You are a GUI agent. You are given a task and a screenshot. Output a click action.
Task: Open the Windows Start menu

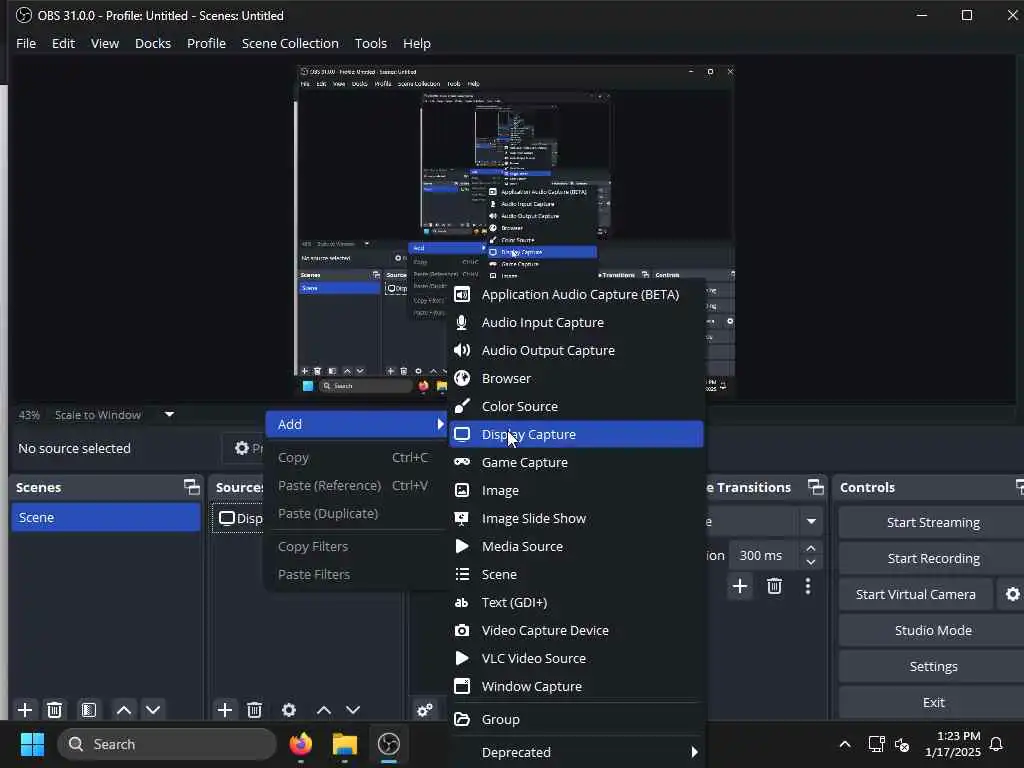pyautogui.click(x=32, y=744)
